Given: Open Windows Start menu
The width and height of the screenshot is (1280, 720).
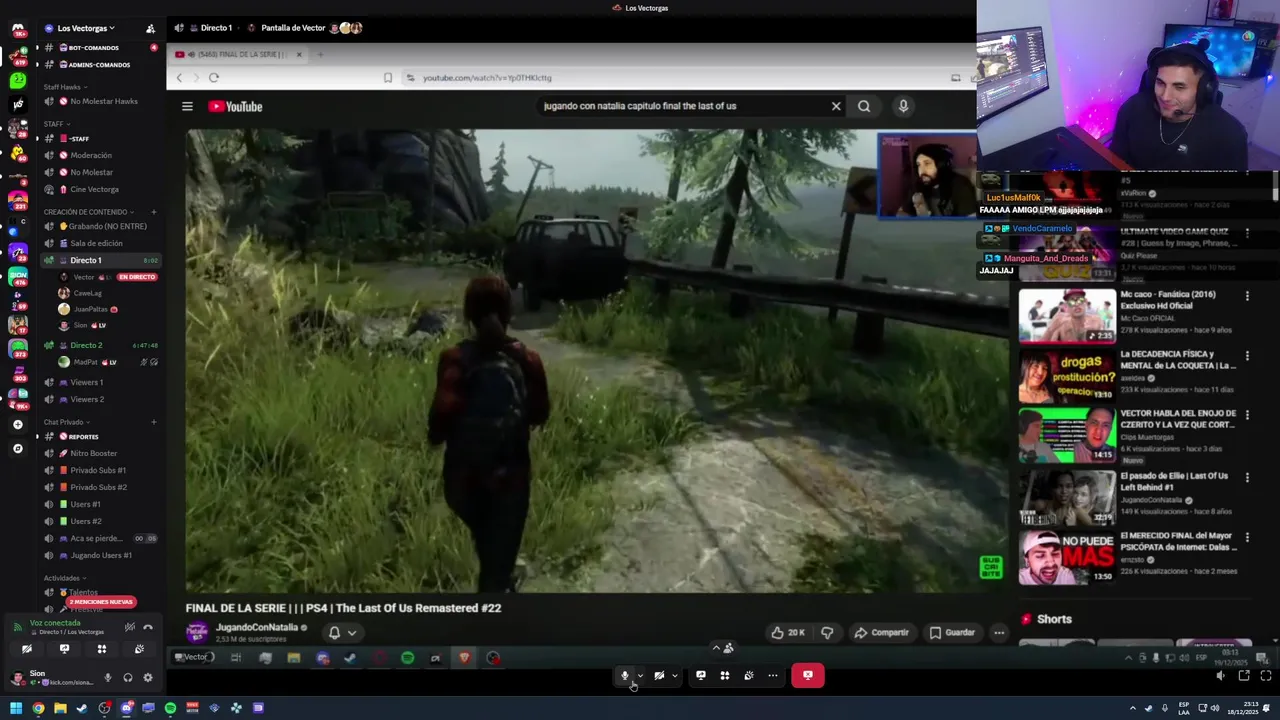Looking at the screenshot, I should coord(16,708).
